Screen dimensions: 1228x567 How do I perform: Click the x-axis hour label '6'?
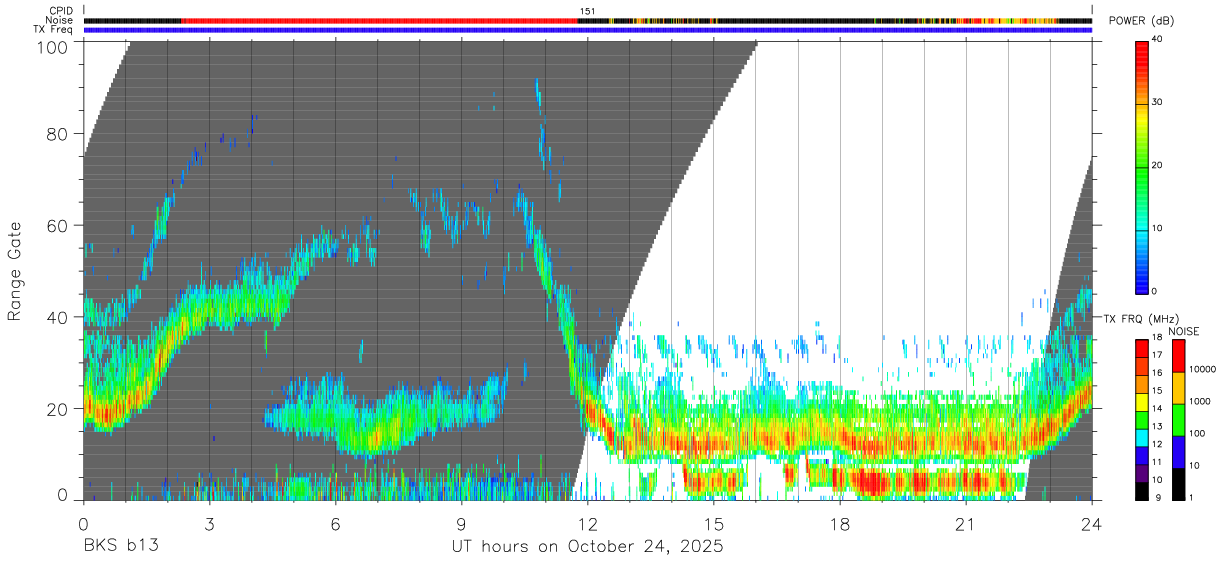tap(335, 524)
